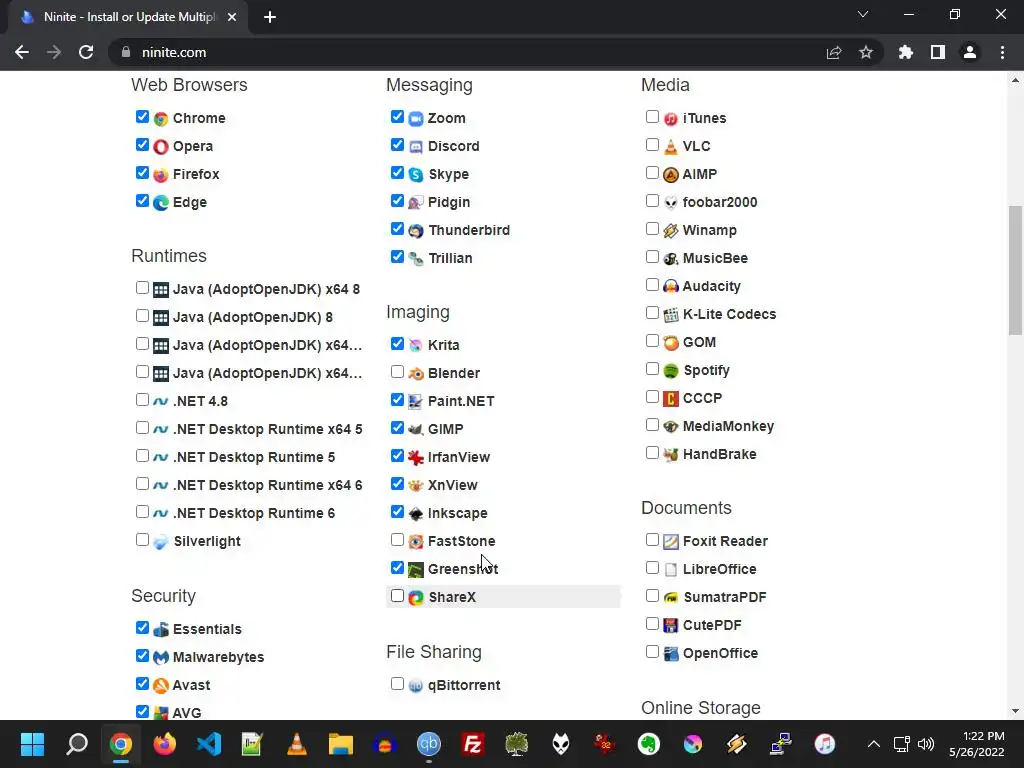Open a new browser tab
The height and width of the screenshot is (768, 1024).
pos(270,18)
